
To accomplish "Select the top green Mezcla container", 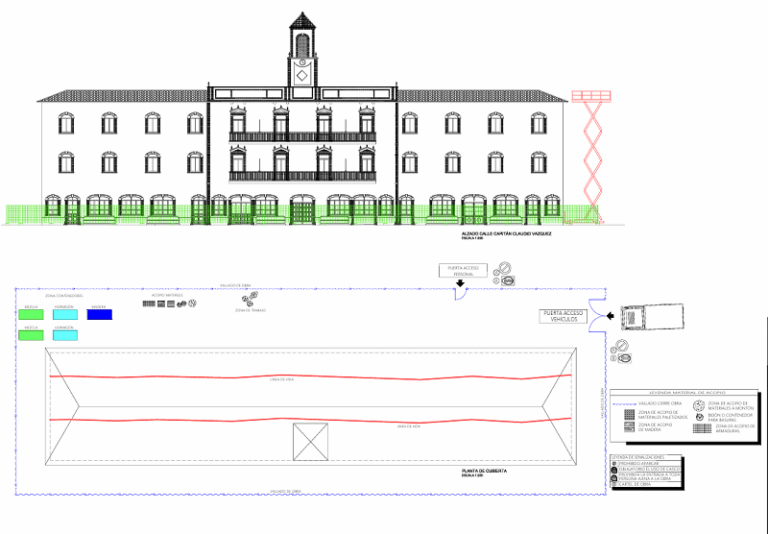I will click(x=31, y=315).
